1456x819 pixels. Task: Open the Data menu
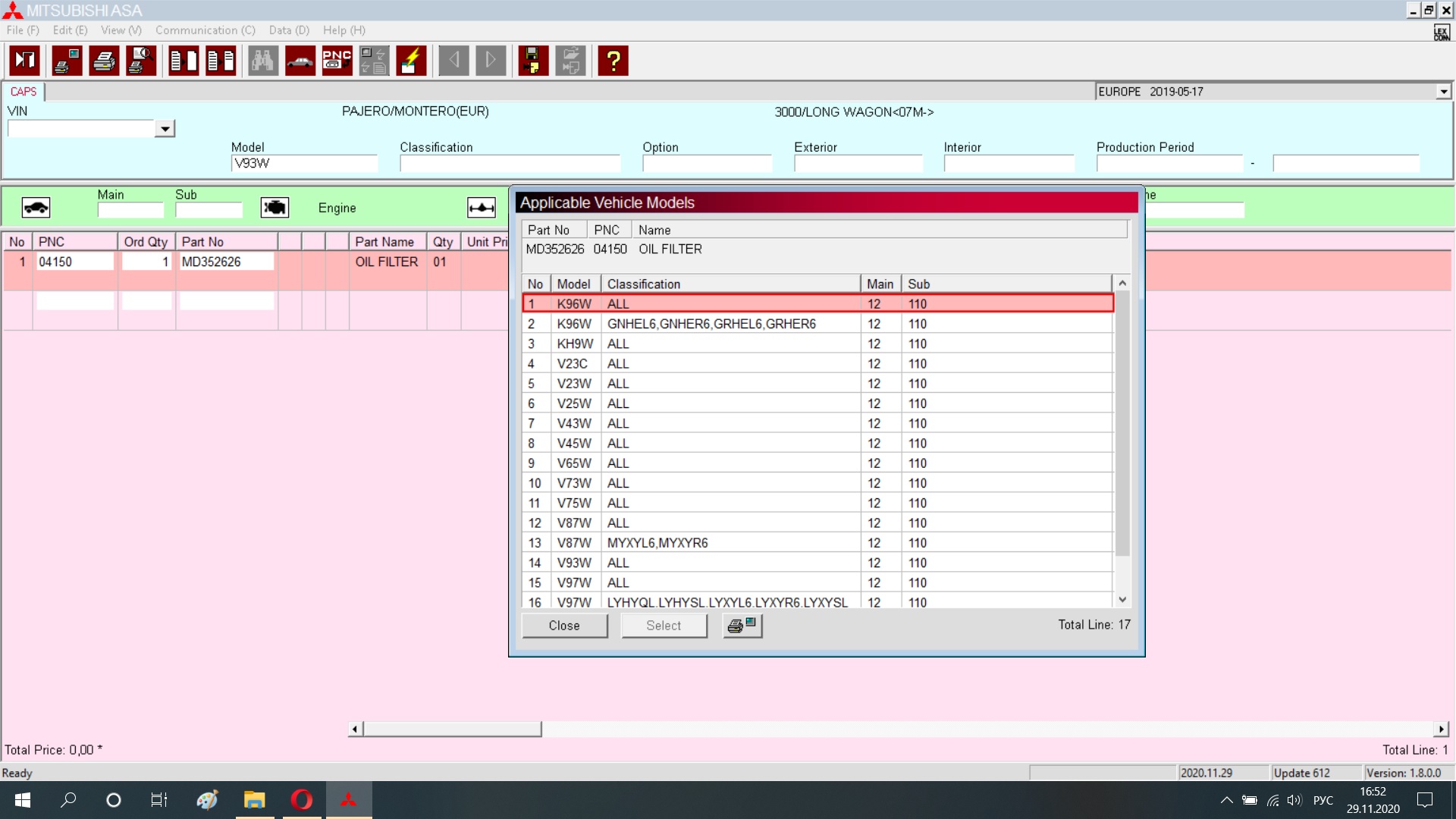[289, 30]
